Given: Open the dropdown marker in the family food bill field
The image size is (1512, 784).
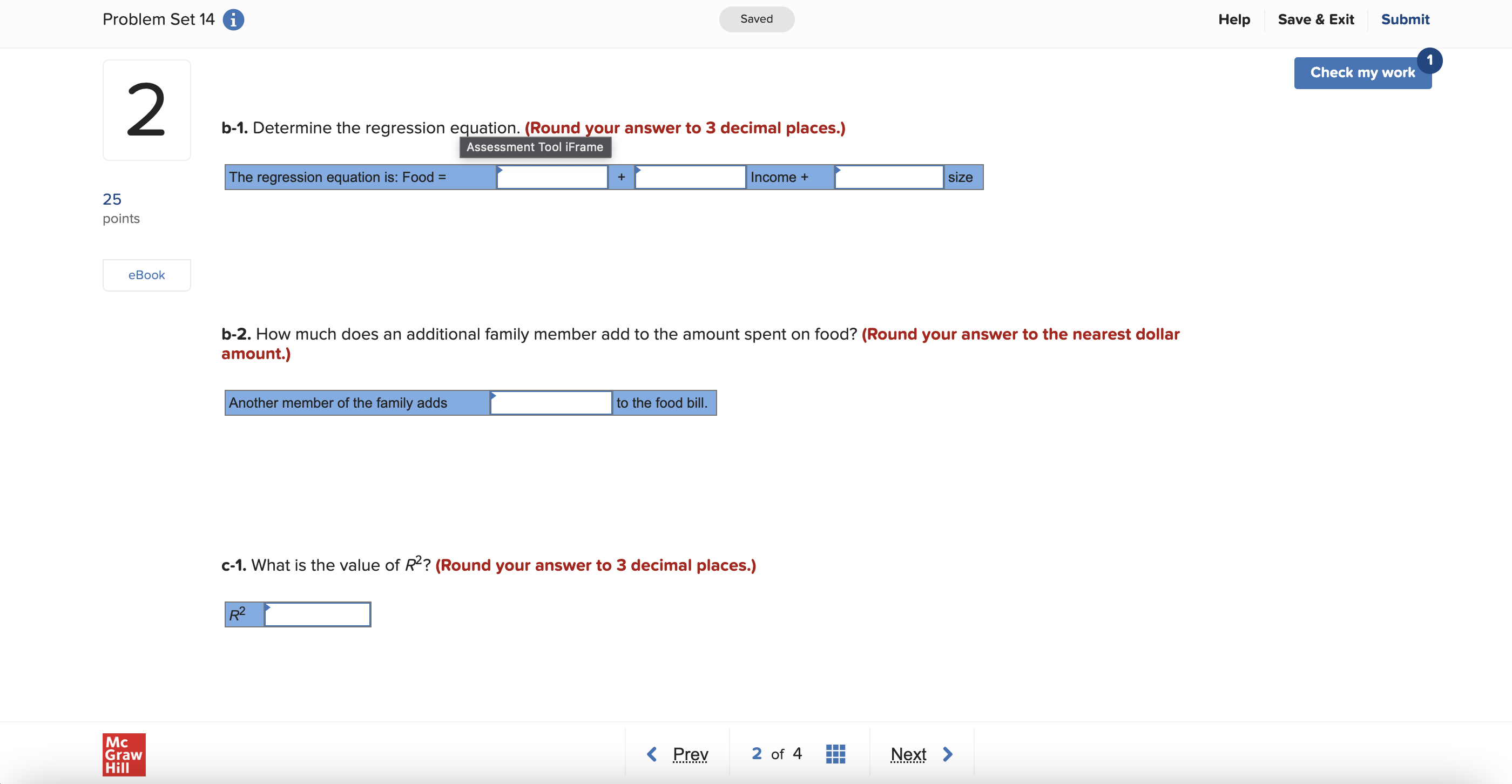Looking at the screenshot, I should pos(495,397).
